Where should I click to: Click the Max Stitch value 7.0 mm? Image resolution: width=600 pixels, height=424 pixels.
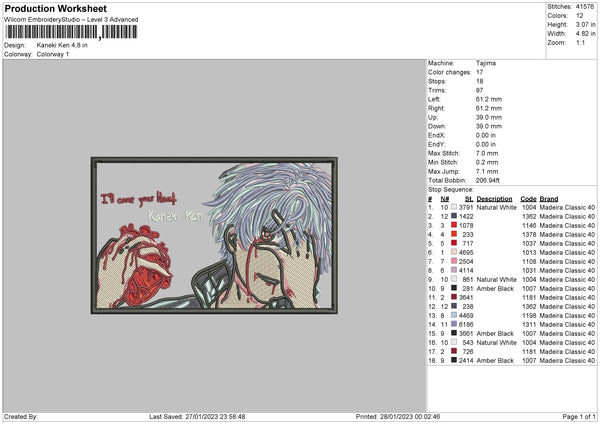(487, 153)
